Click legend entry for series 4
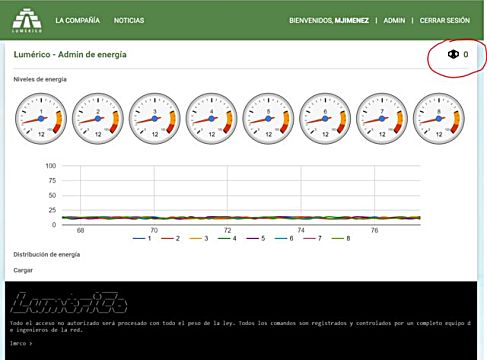The height and width of the screenshot is (360, 487). point(227,238)
